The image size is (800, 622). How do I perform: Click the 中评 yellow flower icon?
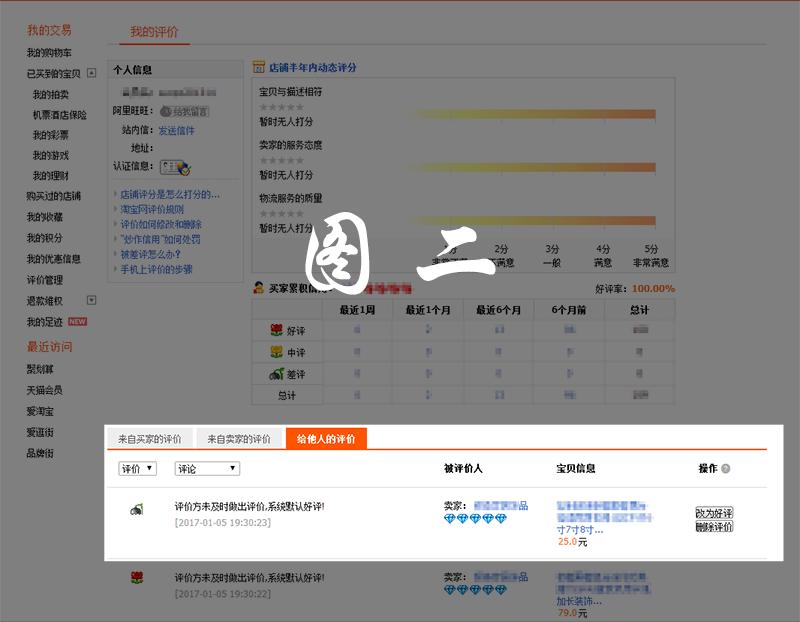click(277, 352)
